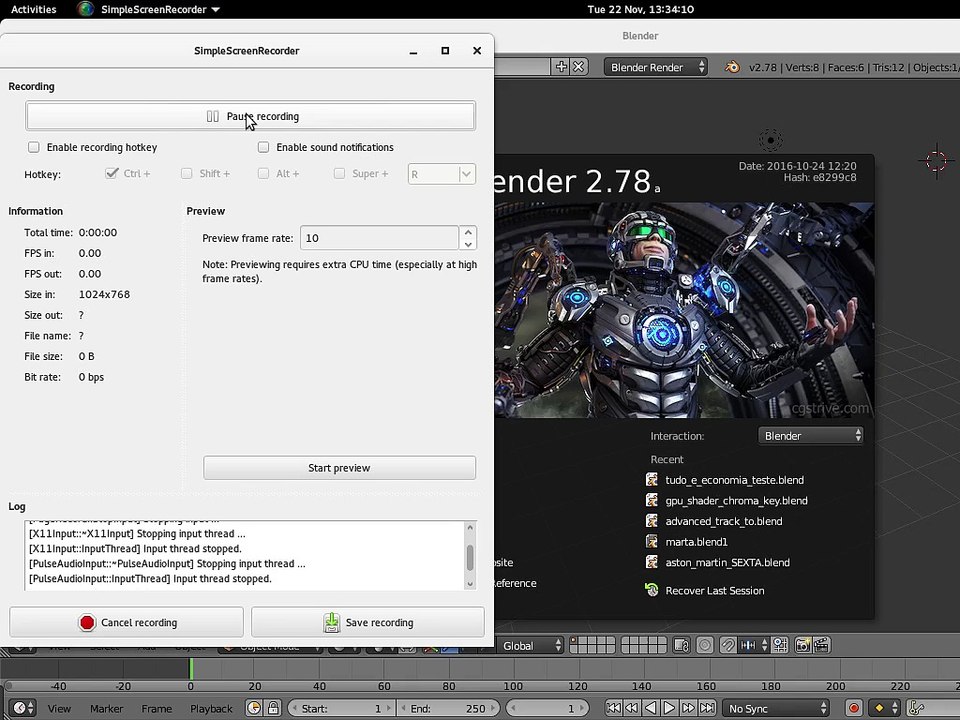
Task: Click the advanced_track_to.blend file icon
Action: coord(652,521)
